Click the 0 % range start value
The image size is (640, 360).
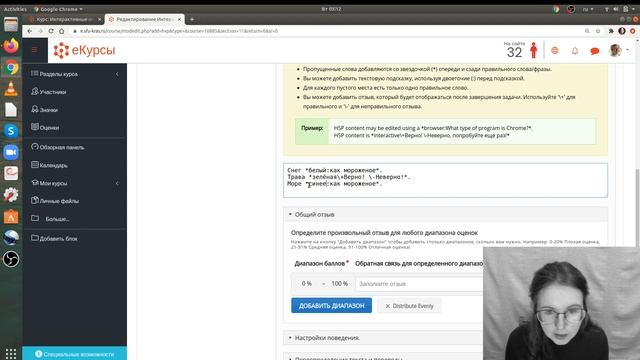[x=307, y=284]
